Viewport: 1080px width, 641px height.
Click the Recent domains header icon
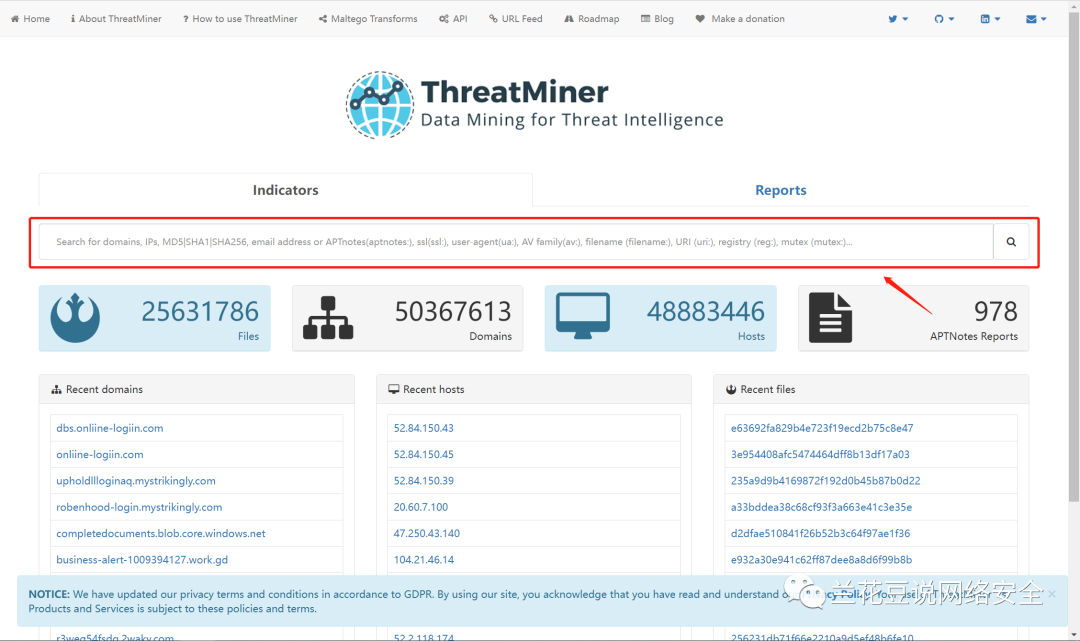(56, 390)
